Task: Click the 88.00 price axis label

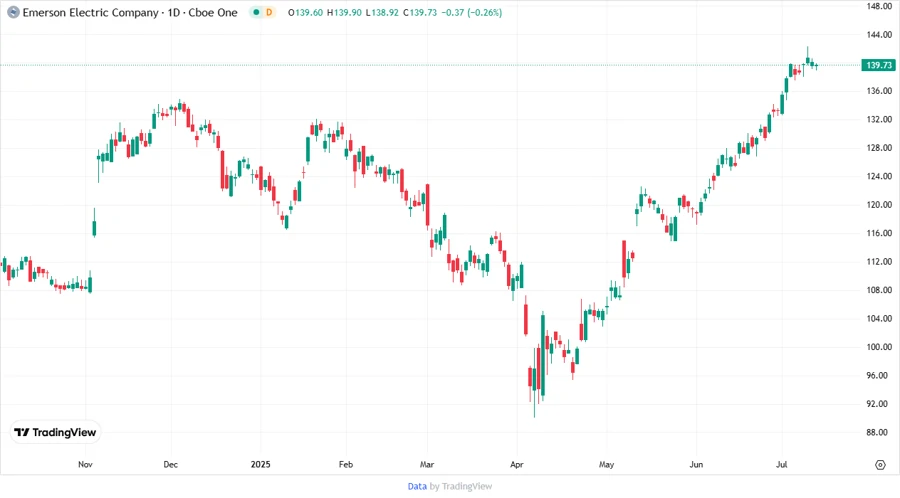Action: click(x=877, y=432)
